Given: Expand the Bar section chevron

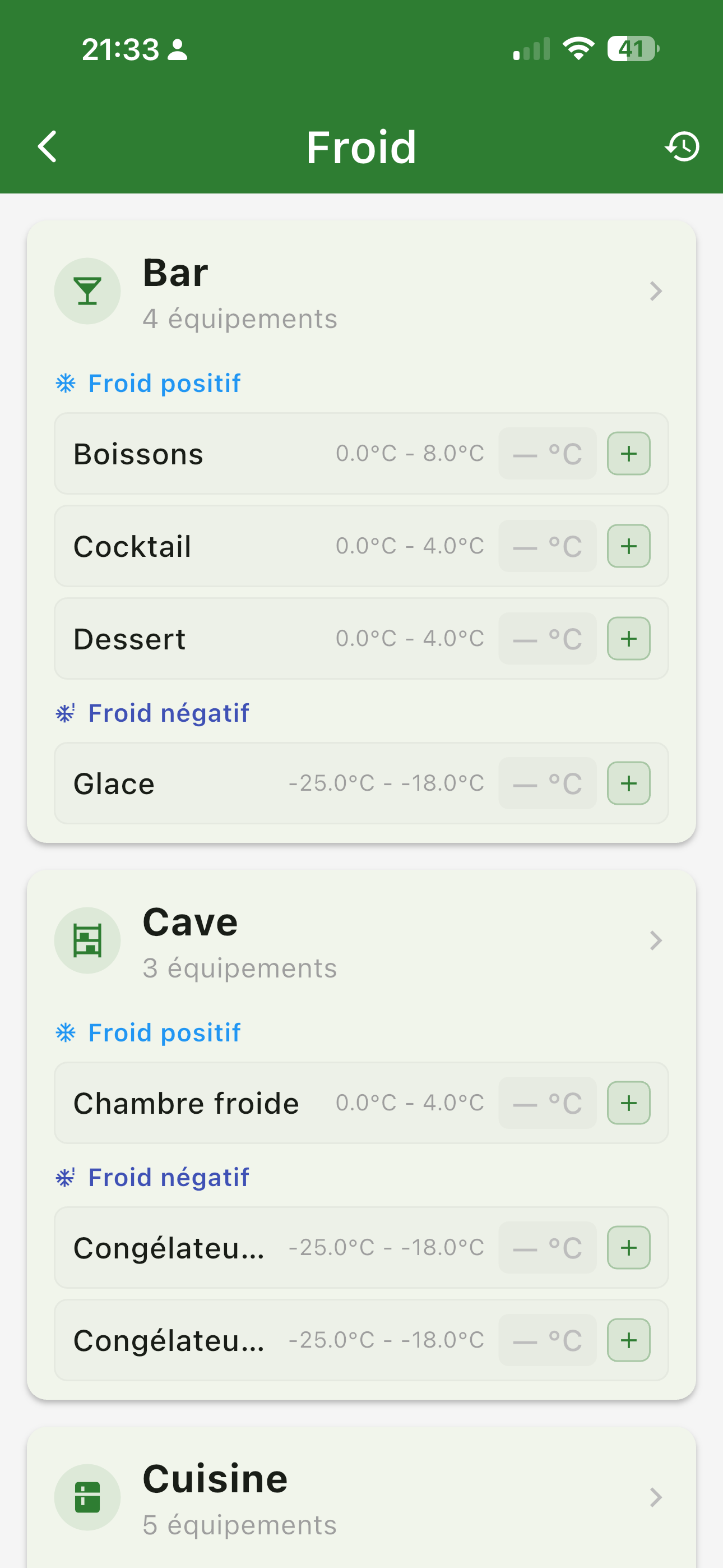Looking at the screenshot, I should pos(655,291).
